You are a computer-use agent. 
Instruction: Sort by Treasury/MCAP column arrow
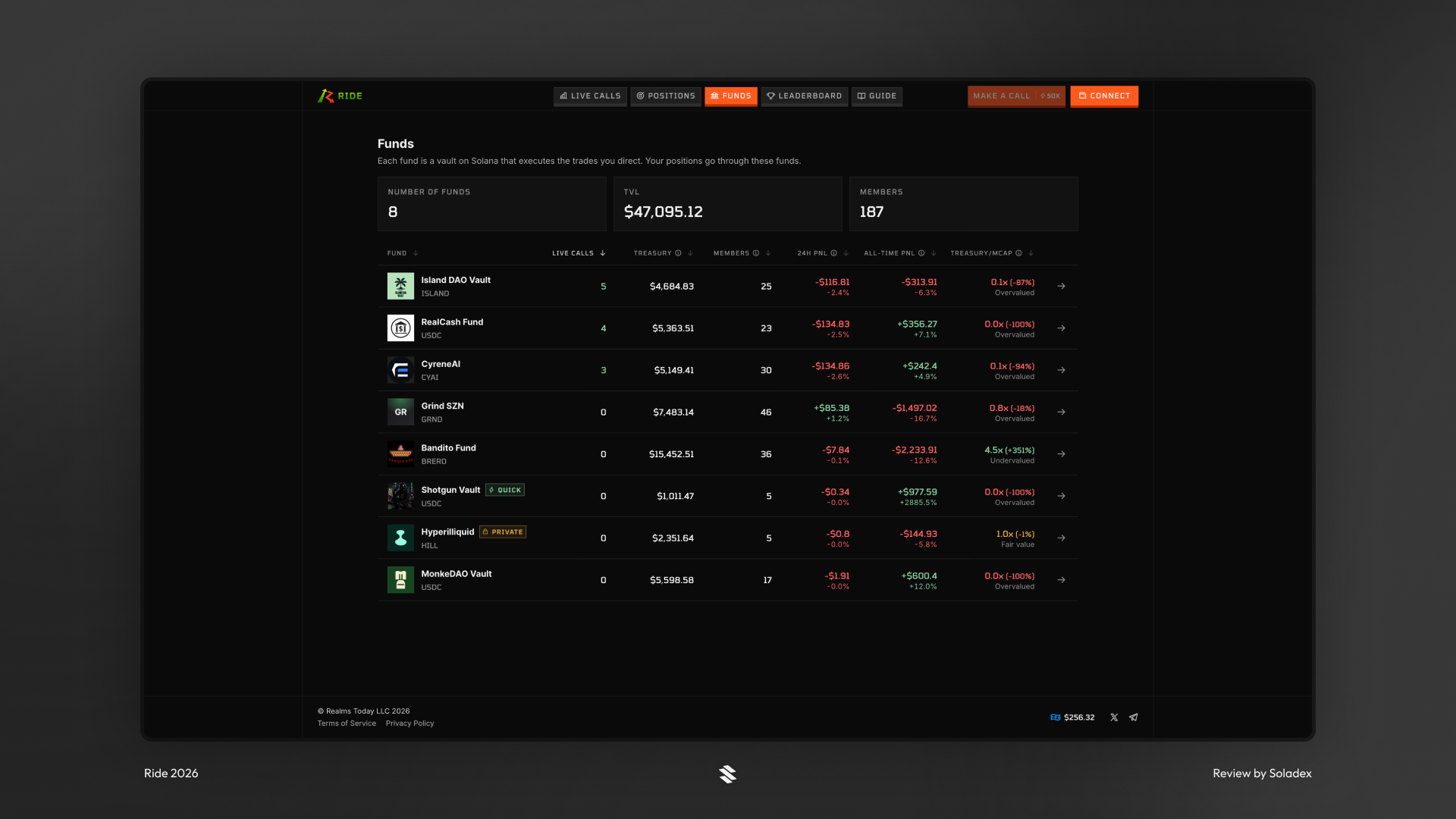[1031, 253]
